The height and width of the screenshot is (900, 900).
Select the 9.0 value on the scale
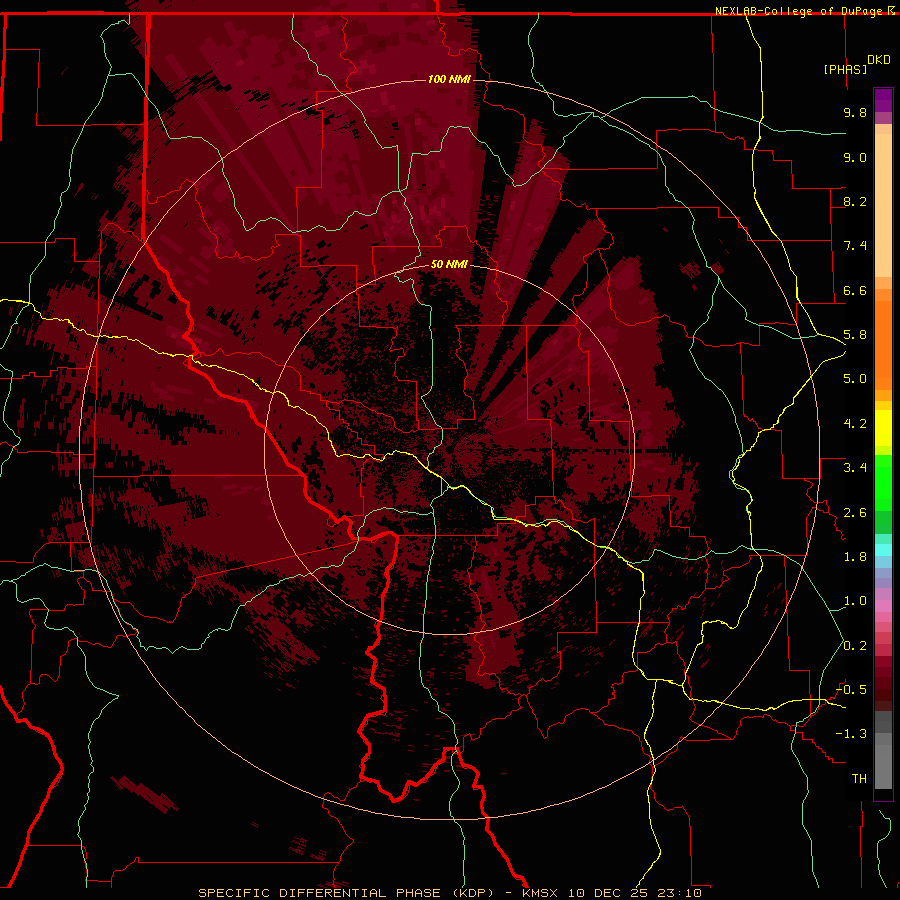(855, 157)
